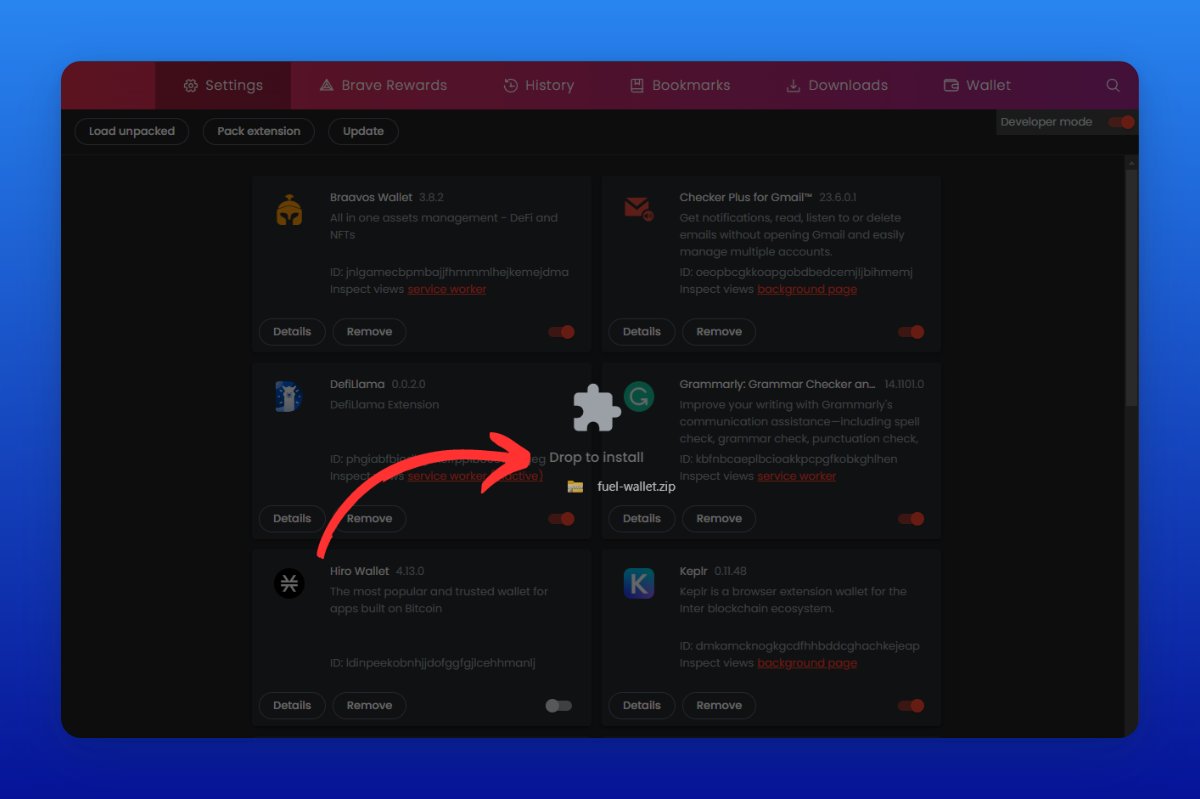Open the Wallet tab
The width and height of the screenshot is (1200, 799).
(977, 86)
